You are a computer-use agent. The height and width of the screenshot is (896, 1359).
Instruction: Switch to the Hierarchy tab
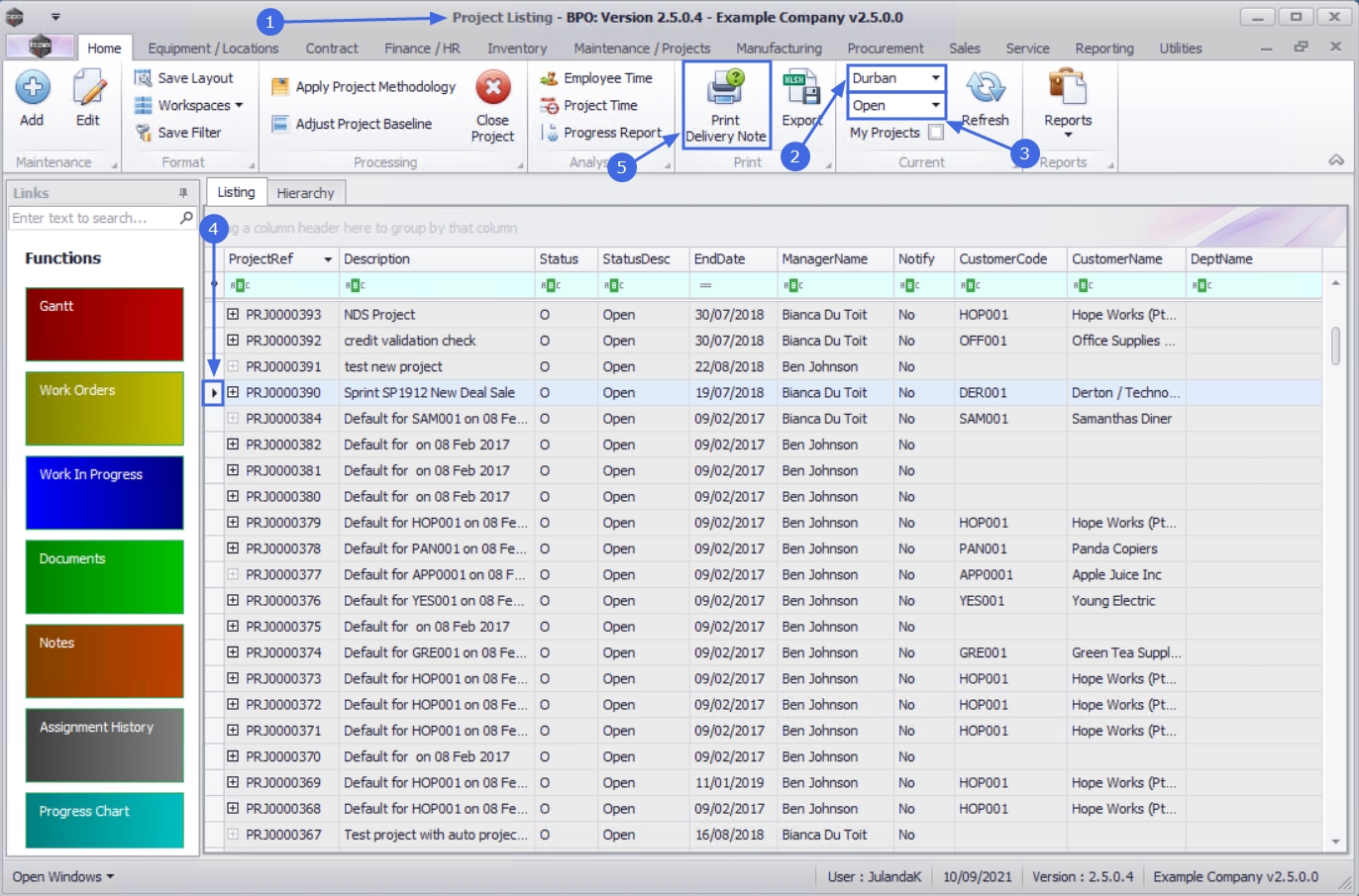pyautogui.click(x=305, y=193)
